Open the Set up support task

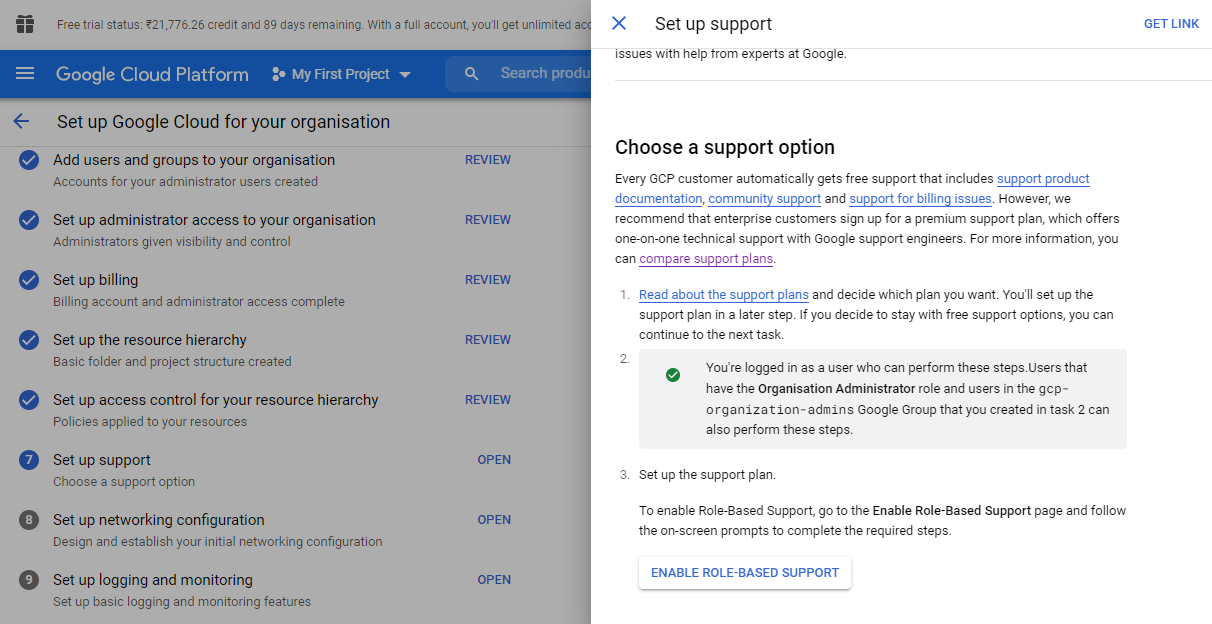pos(494,460)
